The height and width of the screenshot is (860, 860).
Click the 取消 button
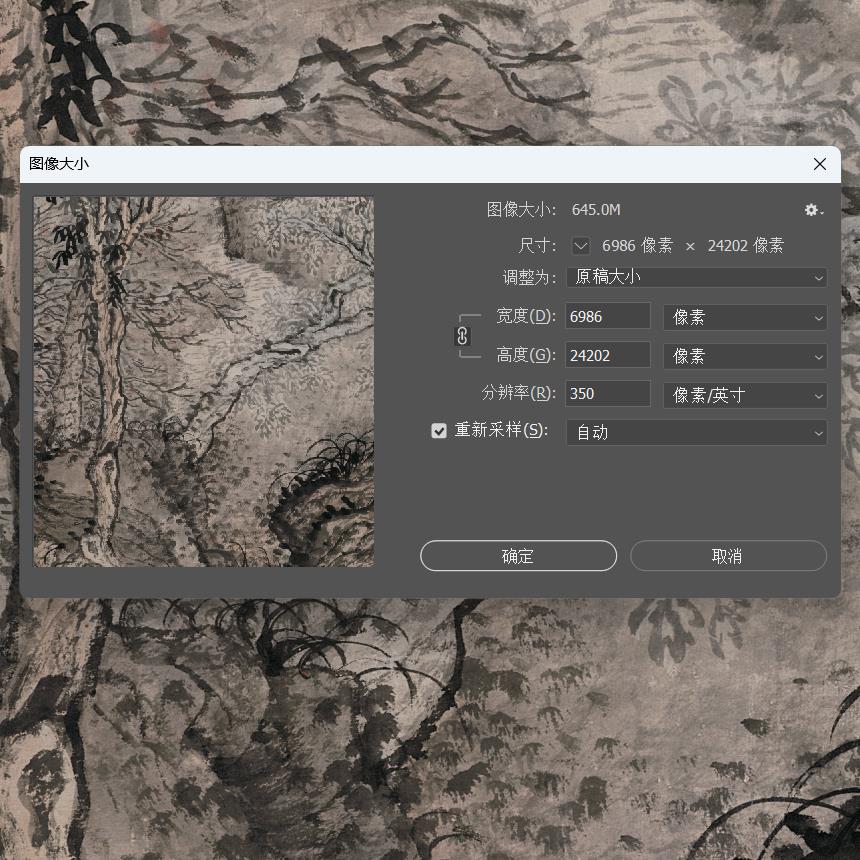[x=728, y=556]
